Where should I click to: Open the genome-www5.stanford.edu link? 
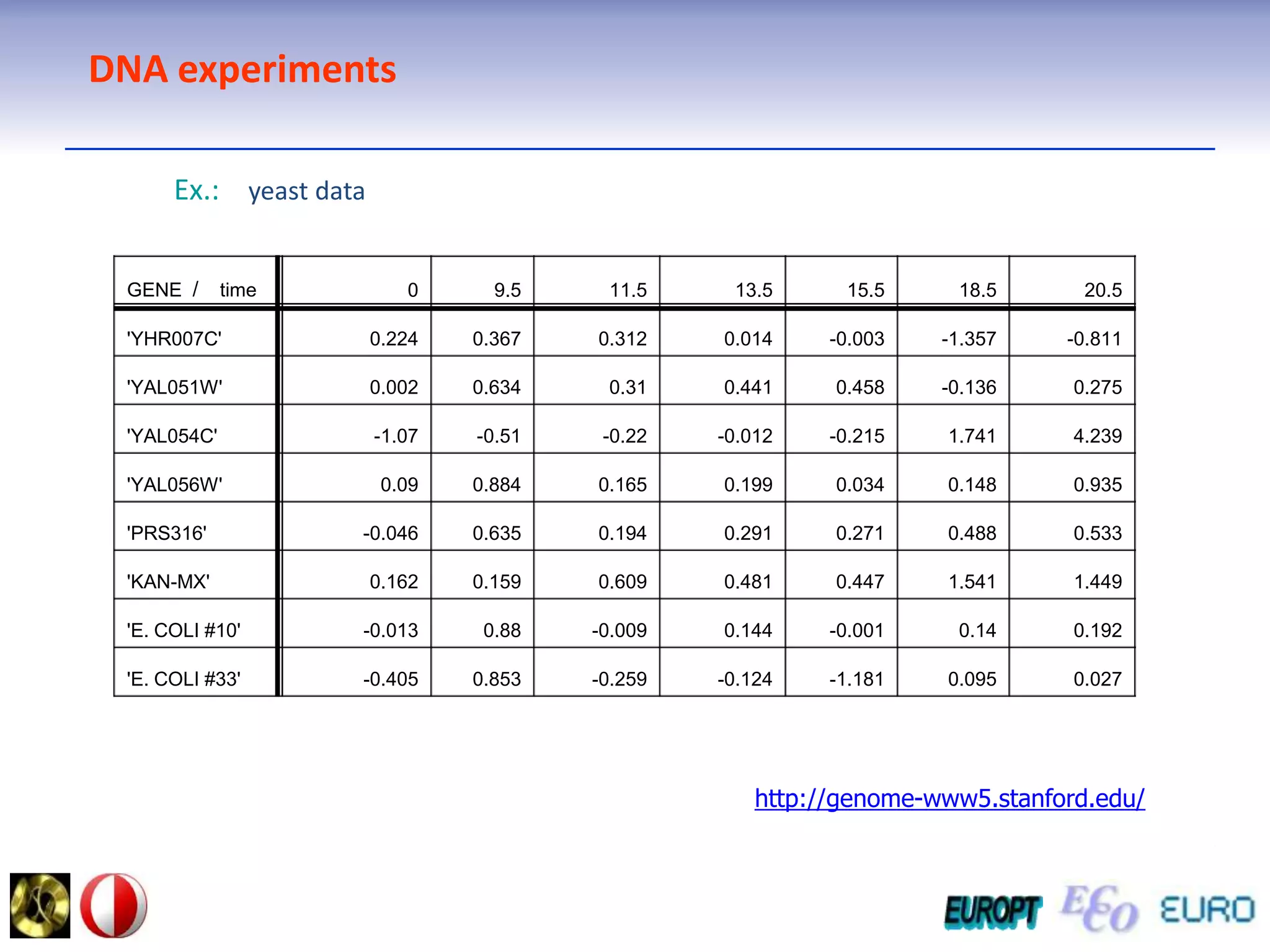(x=949, y=798)
